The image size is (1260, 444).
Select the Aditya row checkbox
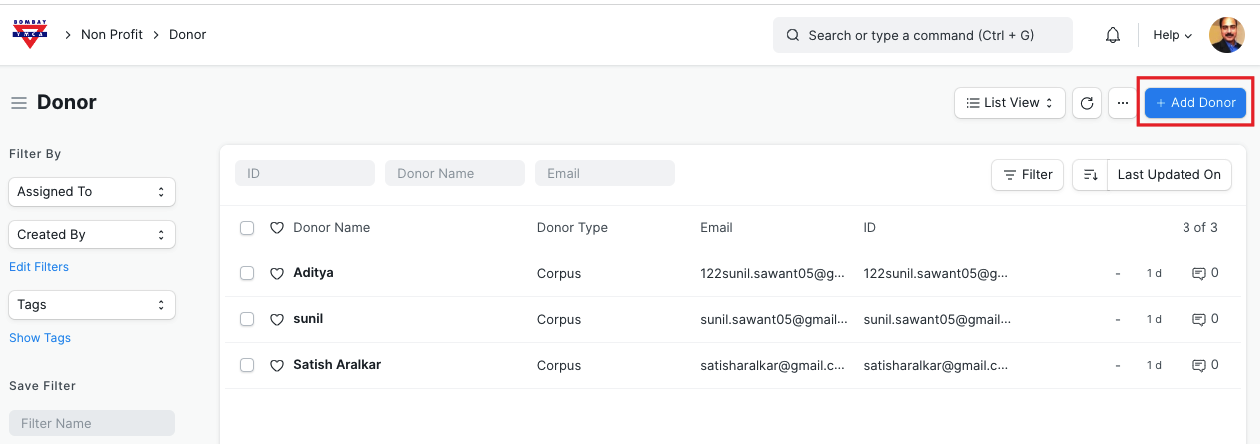click(247, 274)
